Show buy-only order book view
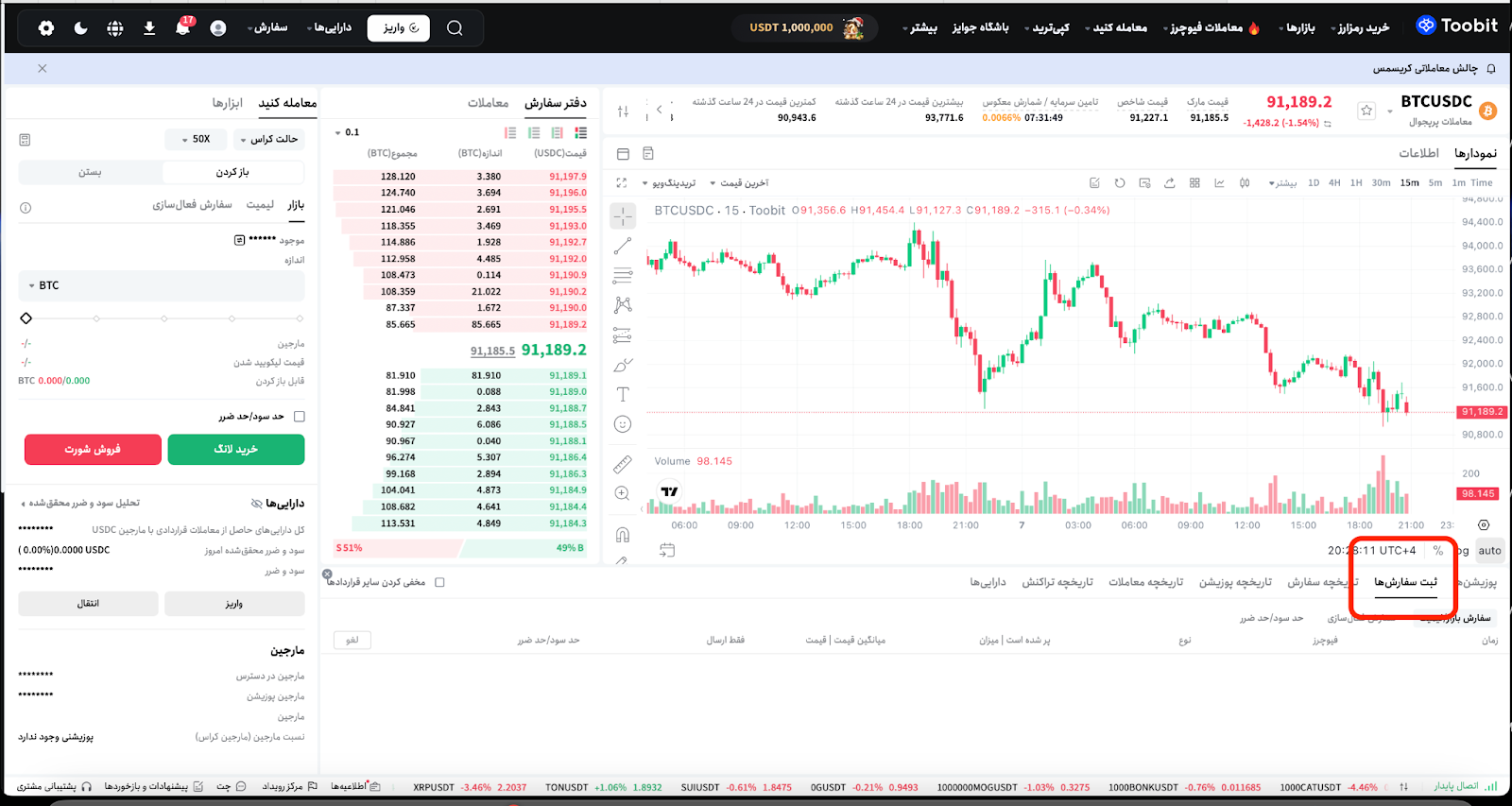The height and width of the screenshot is (806, 1512). coord(534,133)
